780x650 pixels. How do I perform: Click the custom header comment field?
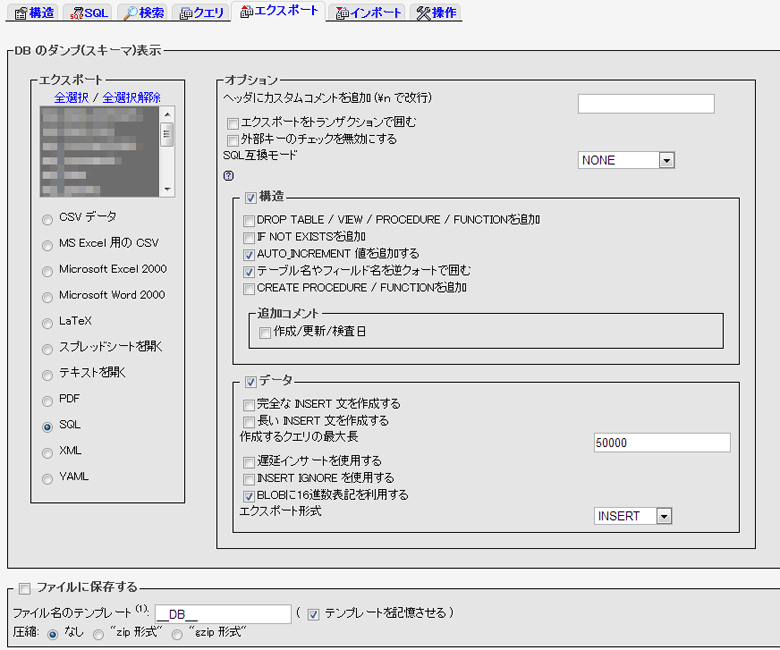coord(646,104)
